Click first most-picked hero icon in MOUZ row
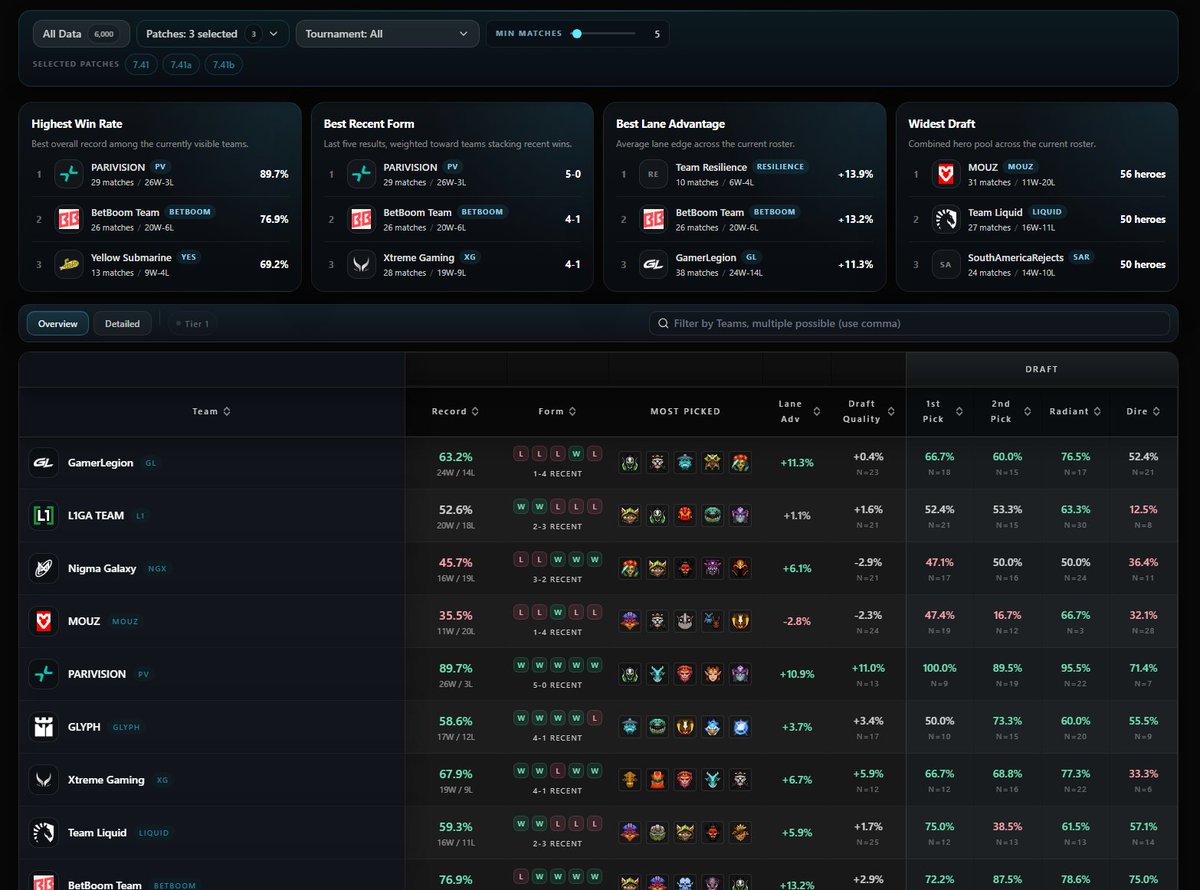 point(629,621)
